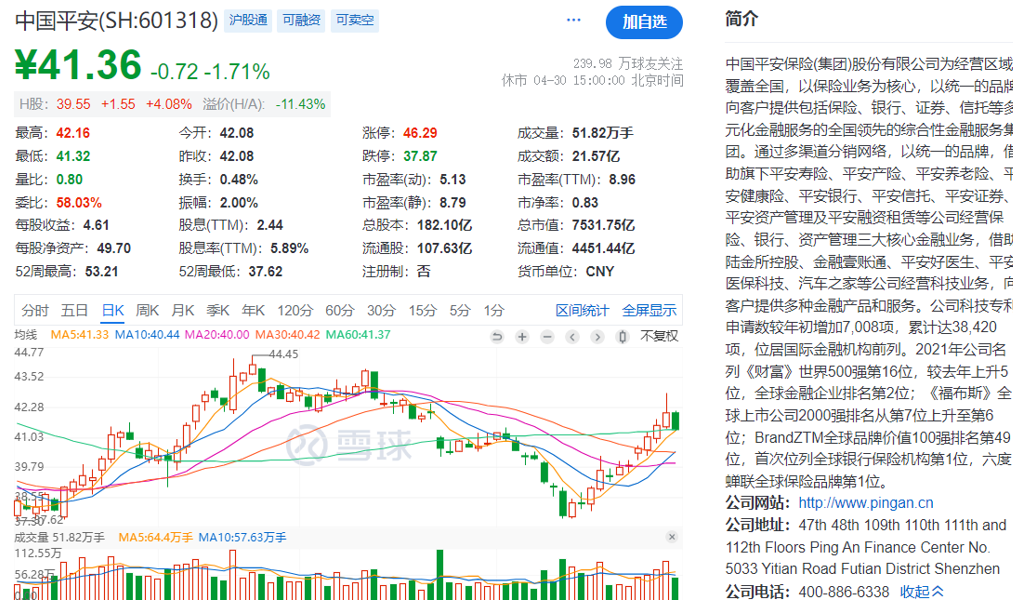
Task: Click the 涨停 value 46.29
Action: point(420,133)
